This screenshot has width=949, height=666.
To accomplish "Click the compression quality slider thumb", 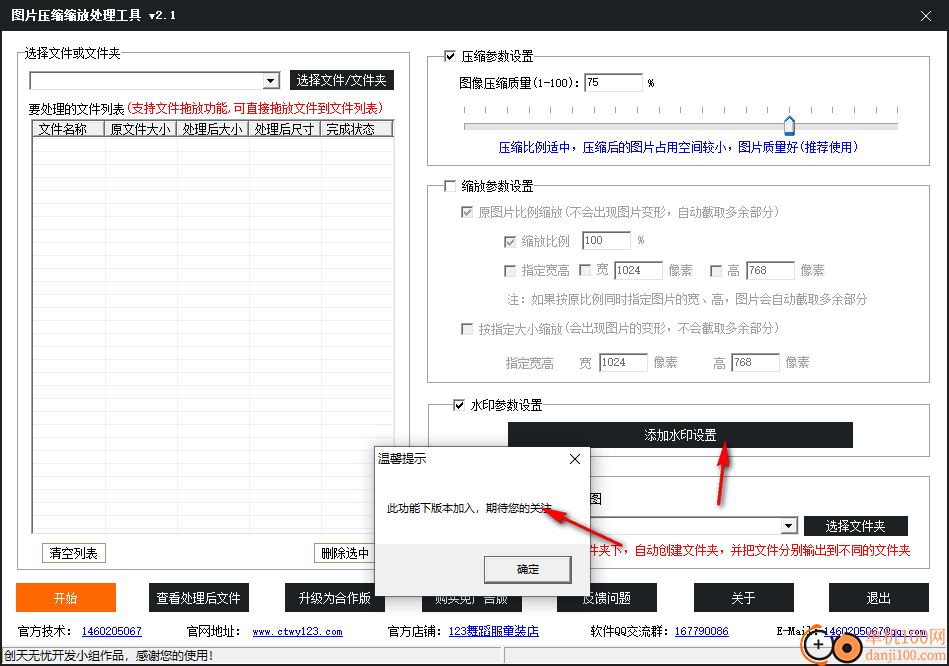I will [789, 125].
